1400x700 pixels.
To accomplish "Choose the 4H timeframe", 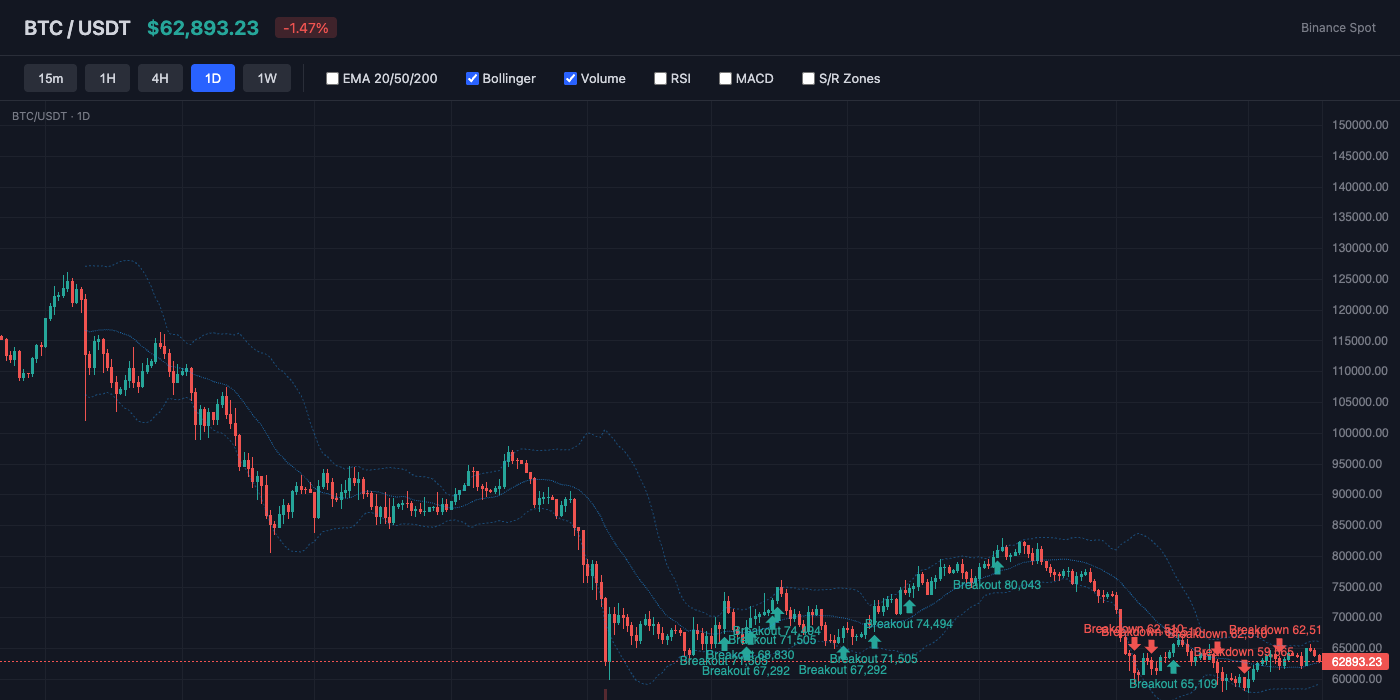I will click(x=160, y=78).
